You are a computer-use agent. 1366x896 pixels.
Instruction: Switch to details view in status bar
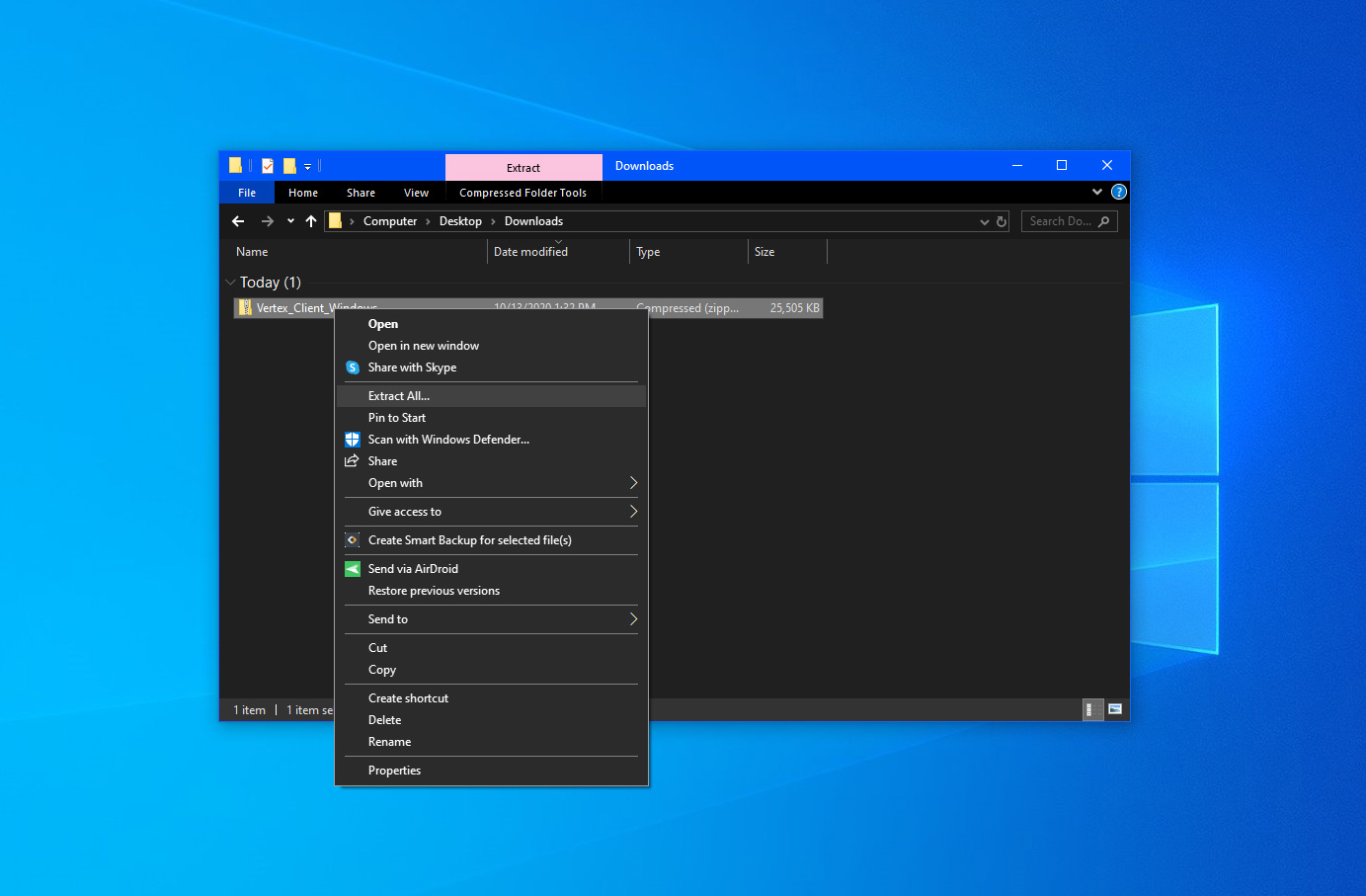pyautogui.click(x=1091, y=709)
